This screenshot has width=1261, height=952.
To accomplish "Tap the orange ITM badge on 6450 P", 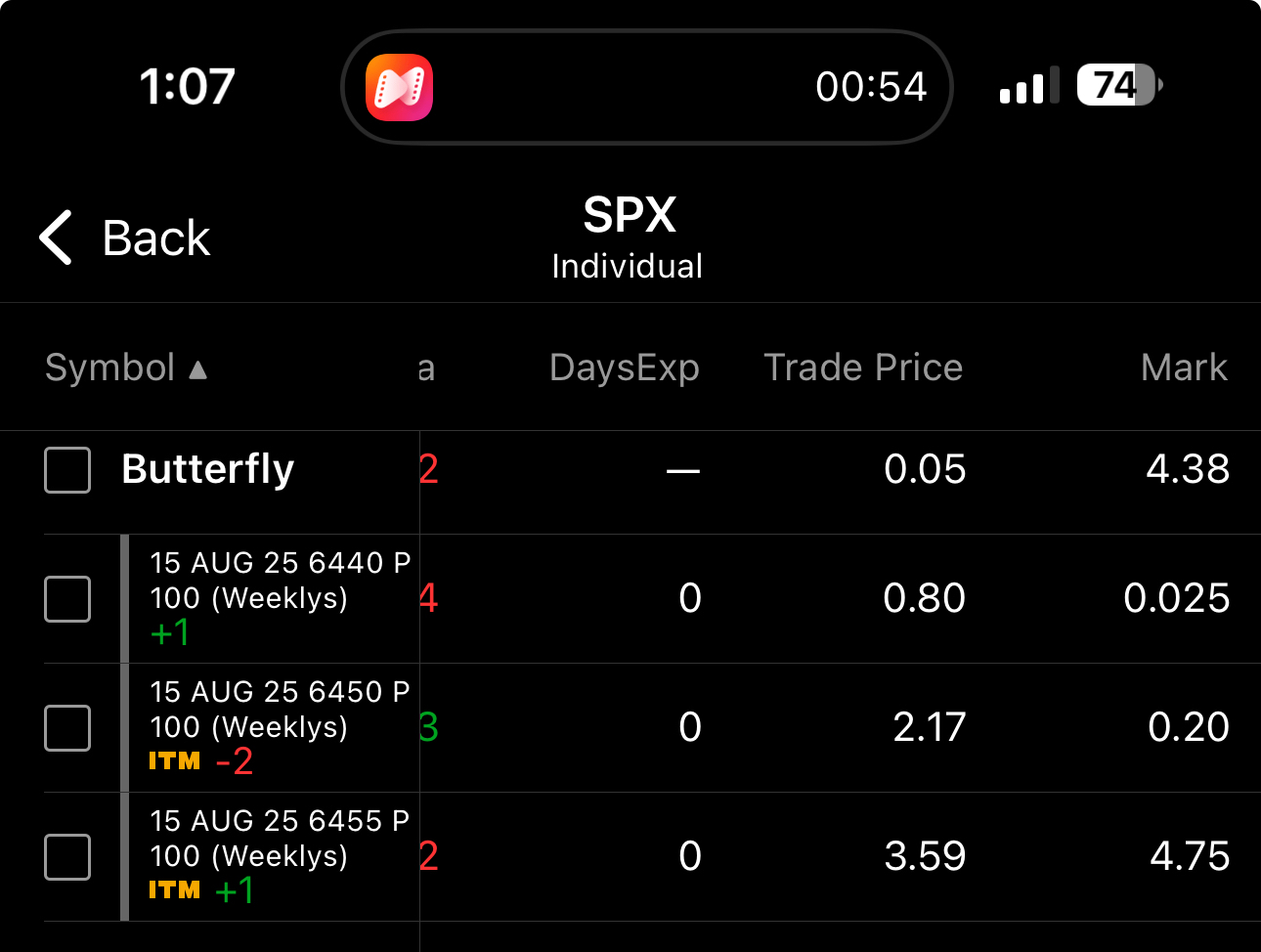I will [x=174, y=761].
